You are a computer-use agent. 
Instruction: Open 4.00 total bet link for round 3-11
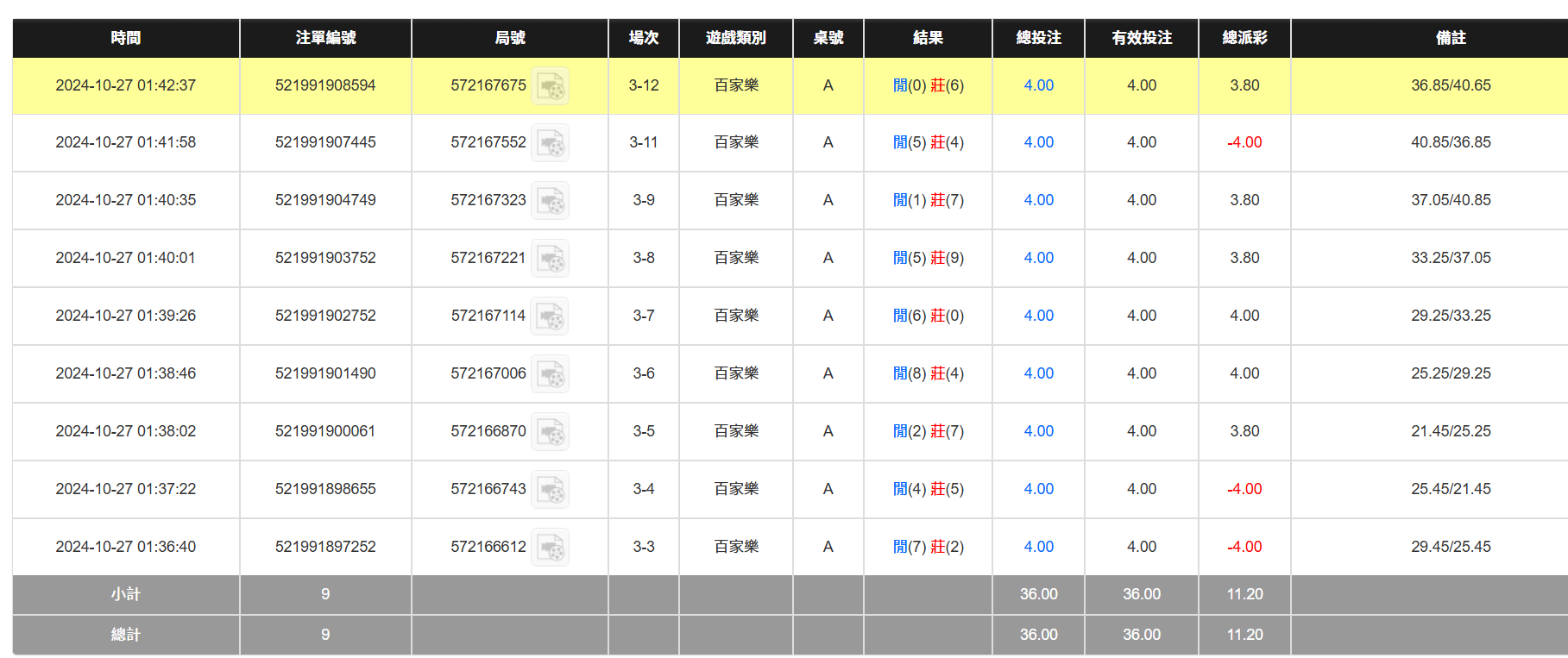(1038, 142)
